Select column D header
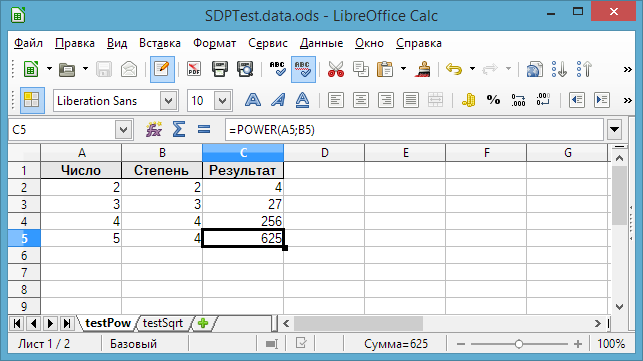Screen dimensions: 643x361 324,153
